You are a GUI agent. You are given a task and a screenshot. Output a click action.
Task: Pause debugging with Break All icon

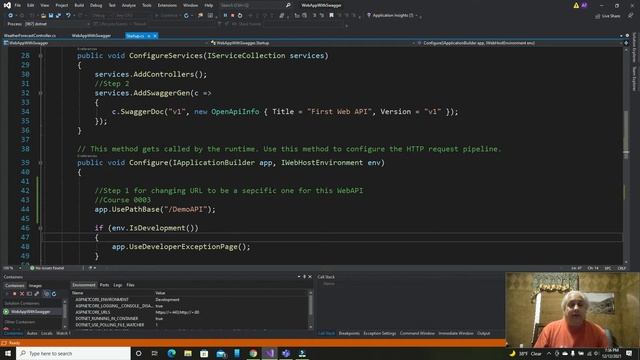(225, 16)
